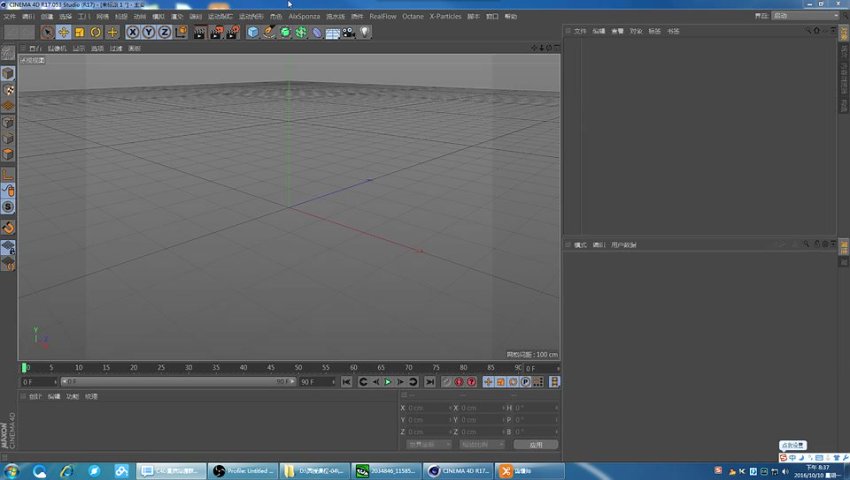Go to next key

[413, 382]
